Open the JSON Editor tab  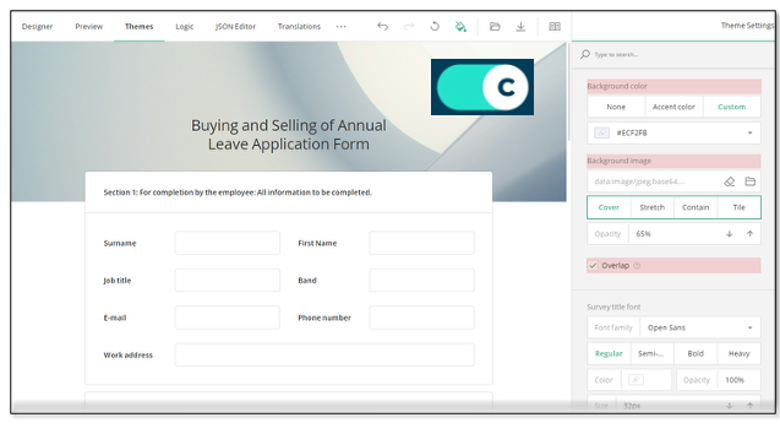[x=235, y=26]
